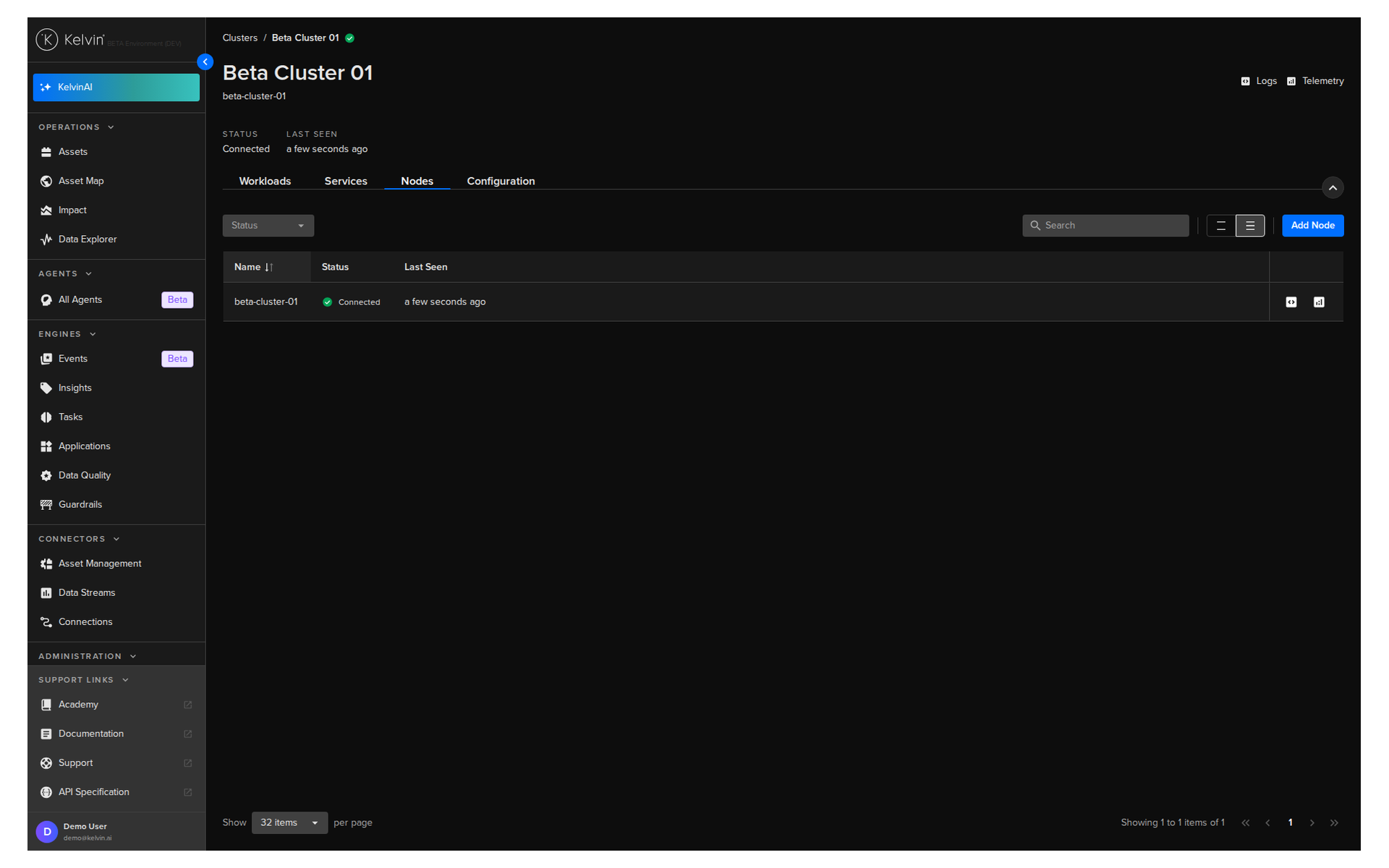Expand the Administration section
Image resolution: width=1389 pixels, height=868 pixels.
[x=88, y=656]
